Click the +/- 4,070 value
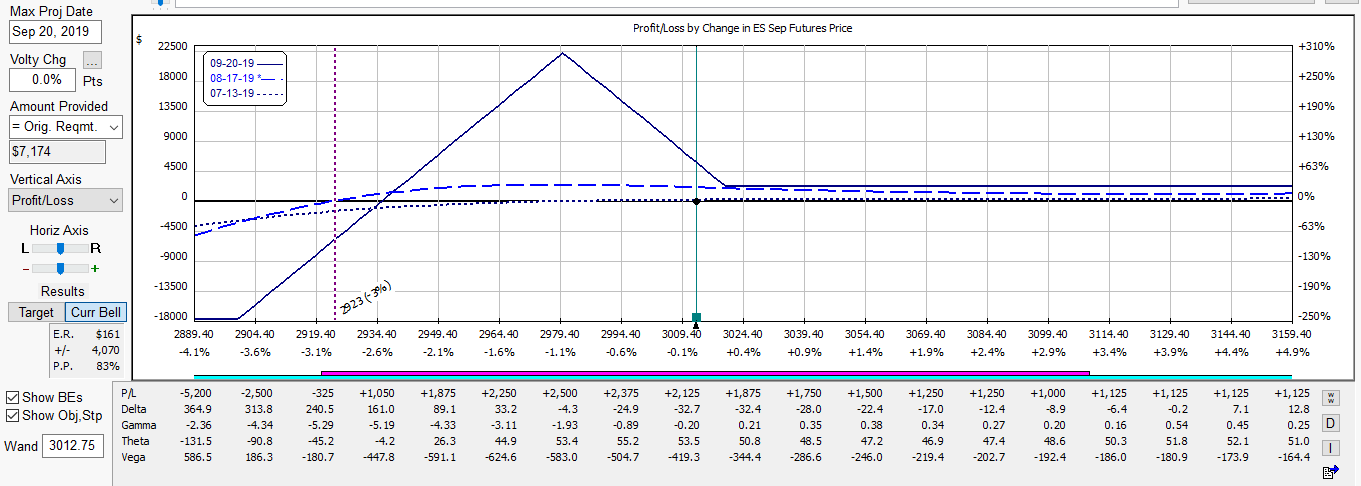The image size is (1361, 486). click(x=105, y=350)
